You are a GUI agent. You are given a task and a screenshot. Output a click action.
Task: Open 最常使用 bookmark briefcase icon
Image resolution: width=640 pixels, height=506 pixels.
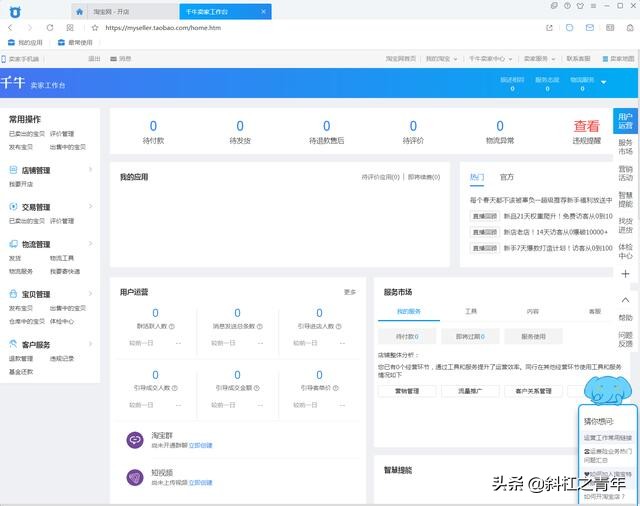[x=61, y=42]
